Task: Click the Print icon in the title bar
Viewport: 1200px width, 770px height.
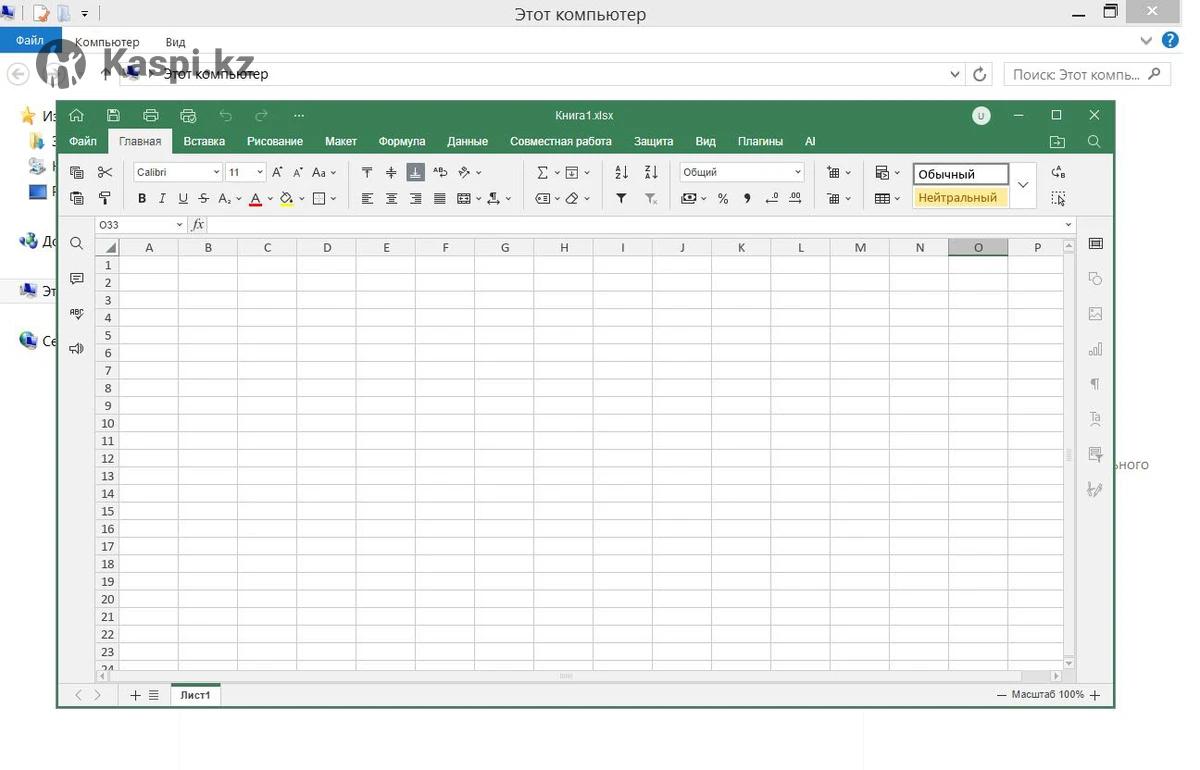Action: click(151, 115)
